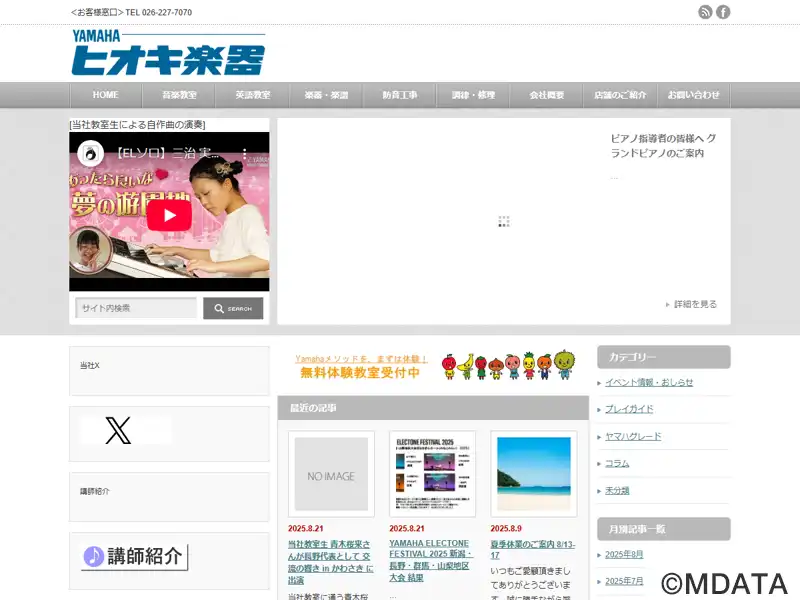The image size is (800, 600).
Task: Go to HOME in the navigation
Action: (x=106, y=95)
